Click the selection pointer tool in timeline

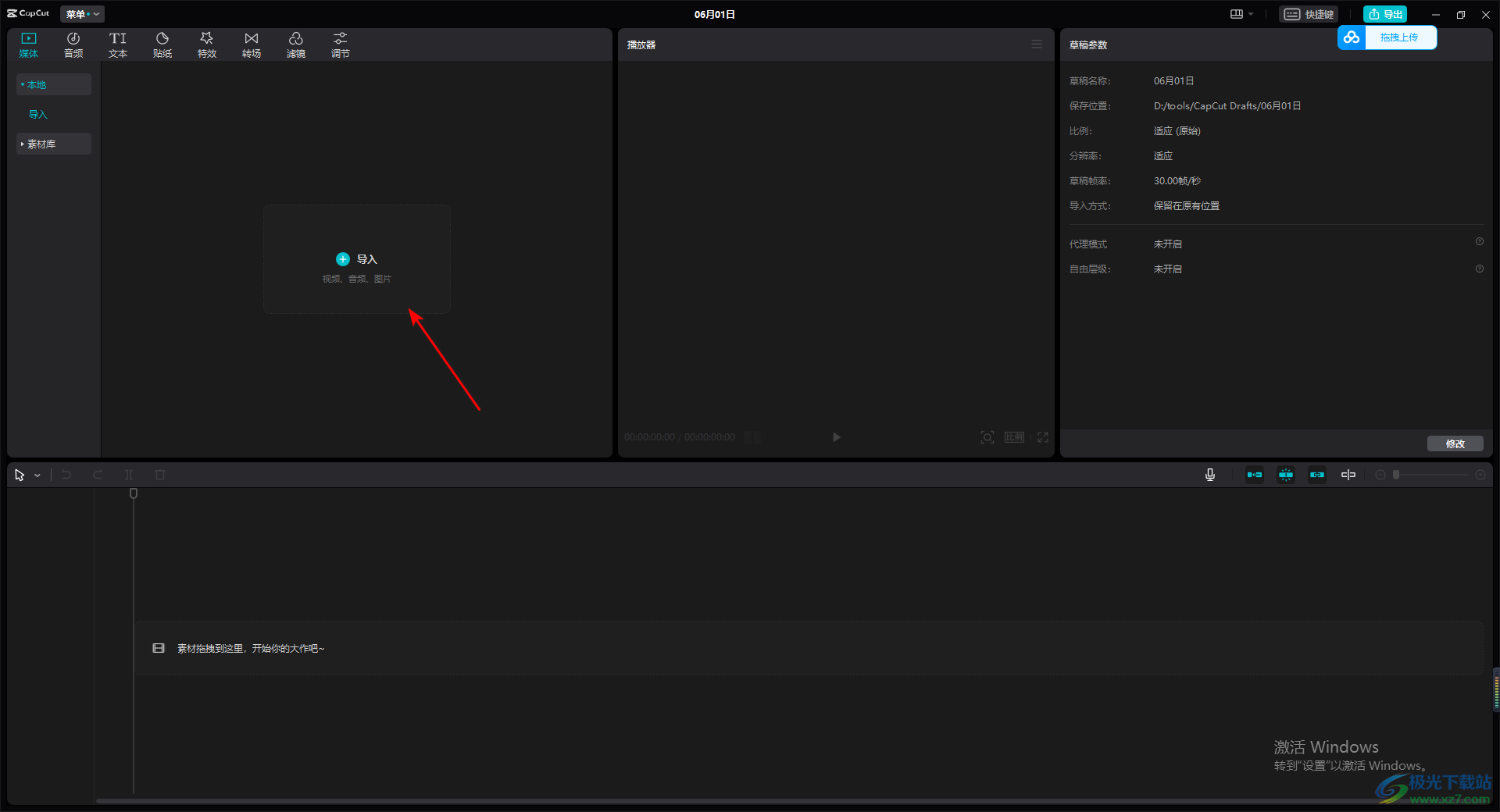pyautogui.click(x=20, y=475)
